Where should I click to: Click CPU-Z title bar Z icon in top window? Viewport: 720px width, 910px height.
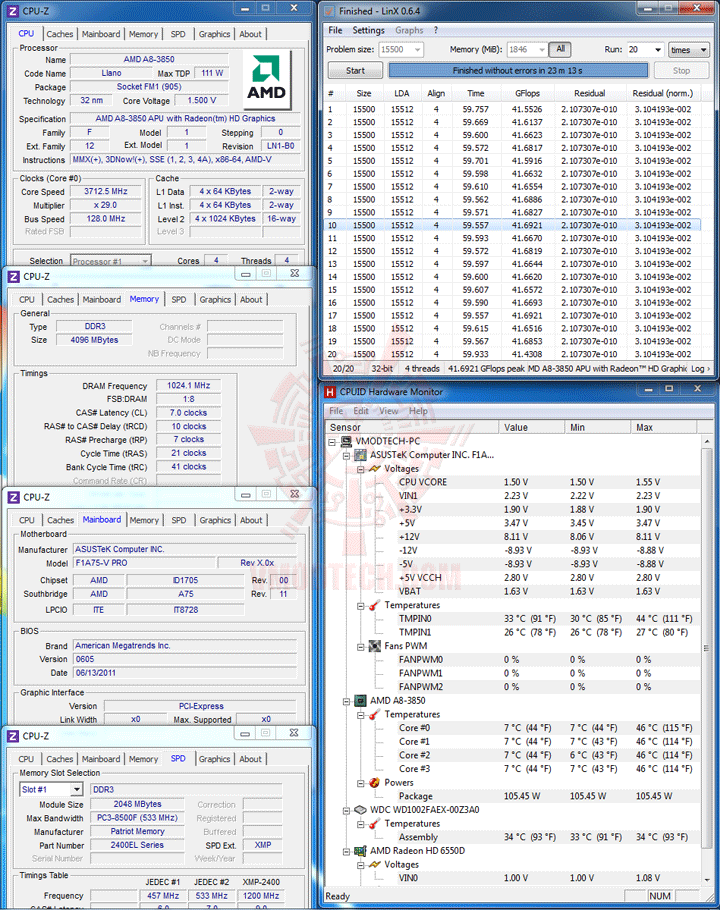(13, 11)
